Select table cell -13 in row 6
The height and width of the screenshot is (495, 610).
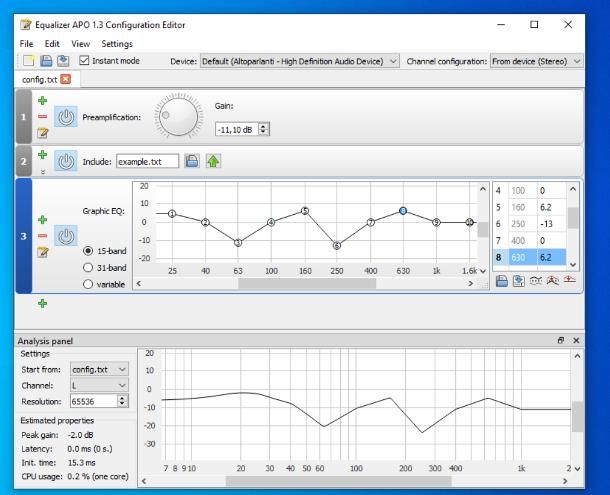click(x=551, y=224)
